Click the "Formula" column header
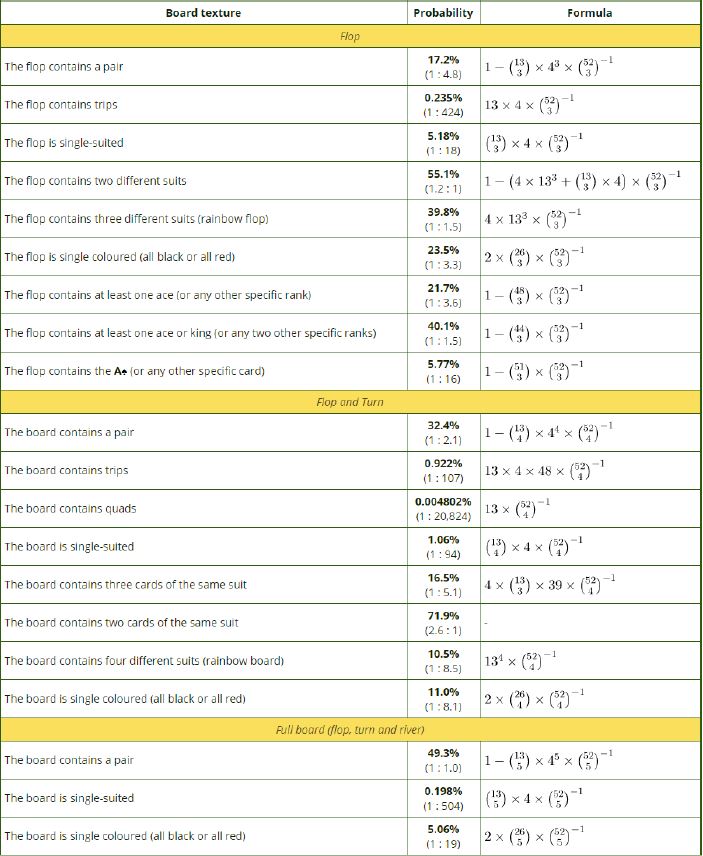 click(x=589, y=13)
